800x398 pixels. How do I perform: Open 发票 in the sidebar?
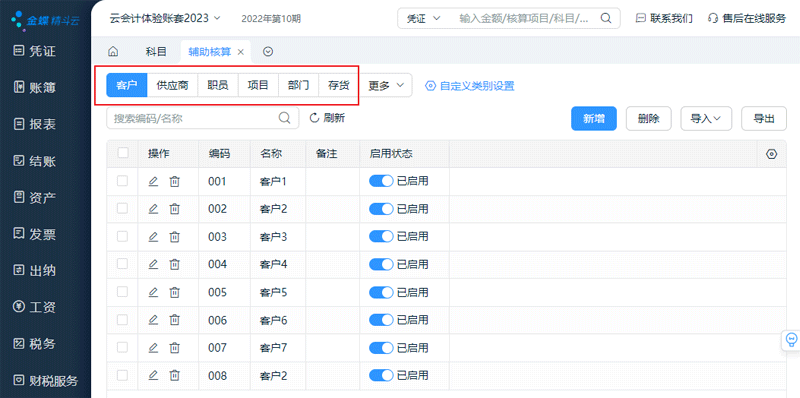pyautogui.click(x=35, y=234)
